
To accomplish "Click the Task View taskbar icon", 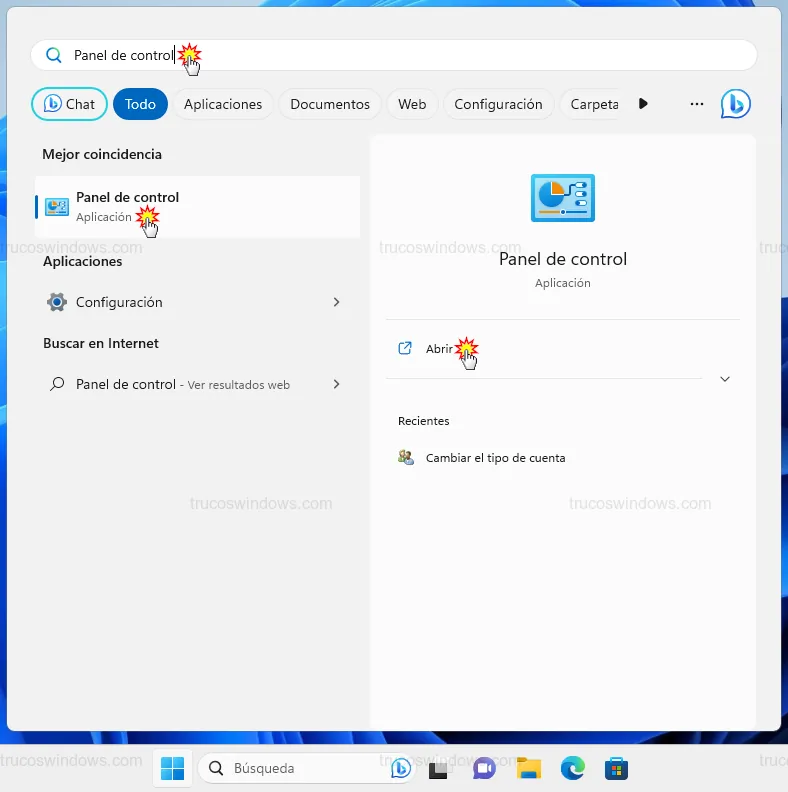I will (x=439, y=768).
